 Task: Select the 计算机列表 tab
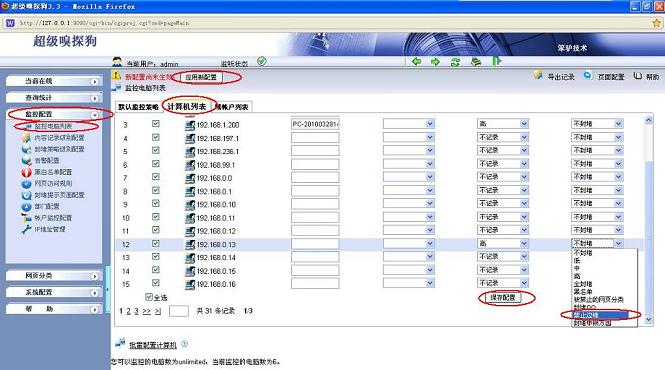pyautogui.click(x=187, y=107)
